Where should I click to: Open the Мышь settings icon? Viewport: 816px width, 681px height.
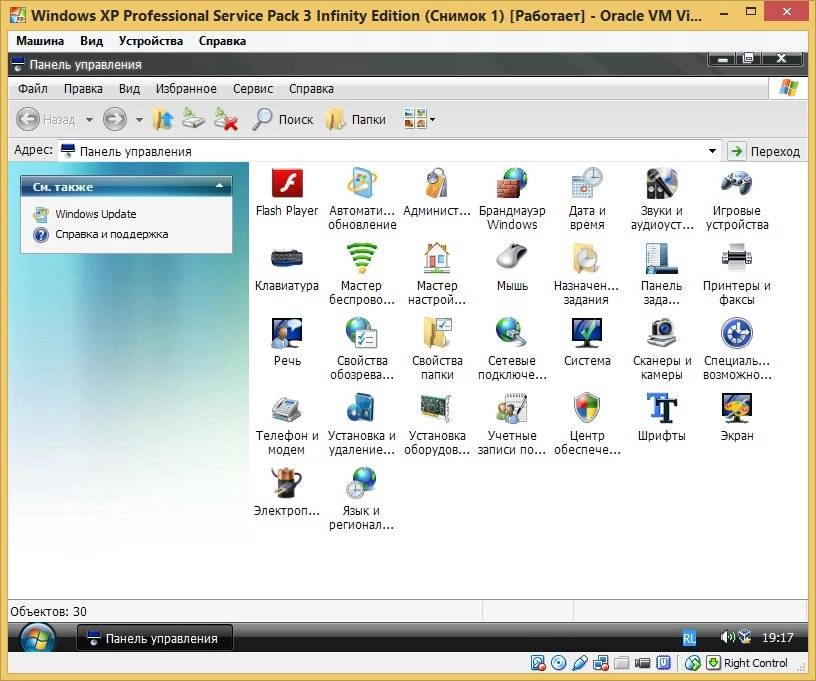[512, 258]
